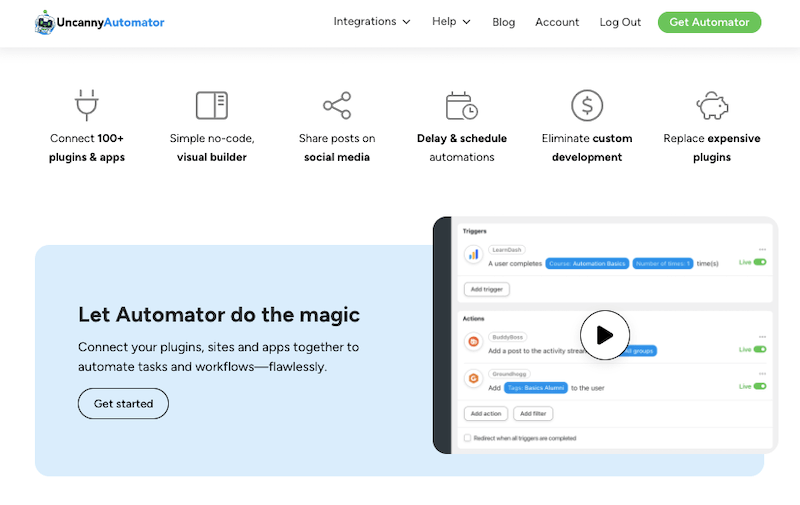Click the Let Automator do the magic heading
Image resolution: width=800 pixels, height=505 pixels.
coord(219,315)
